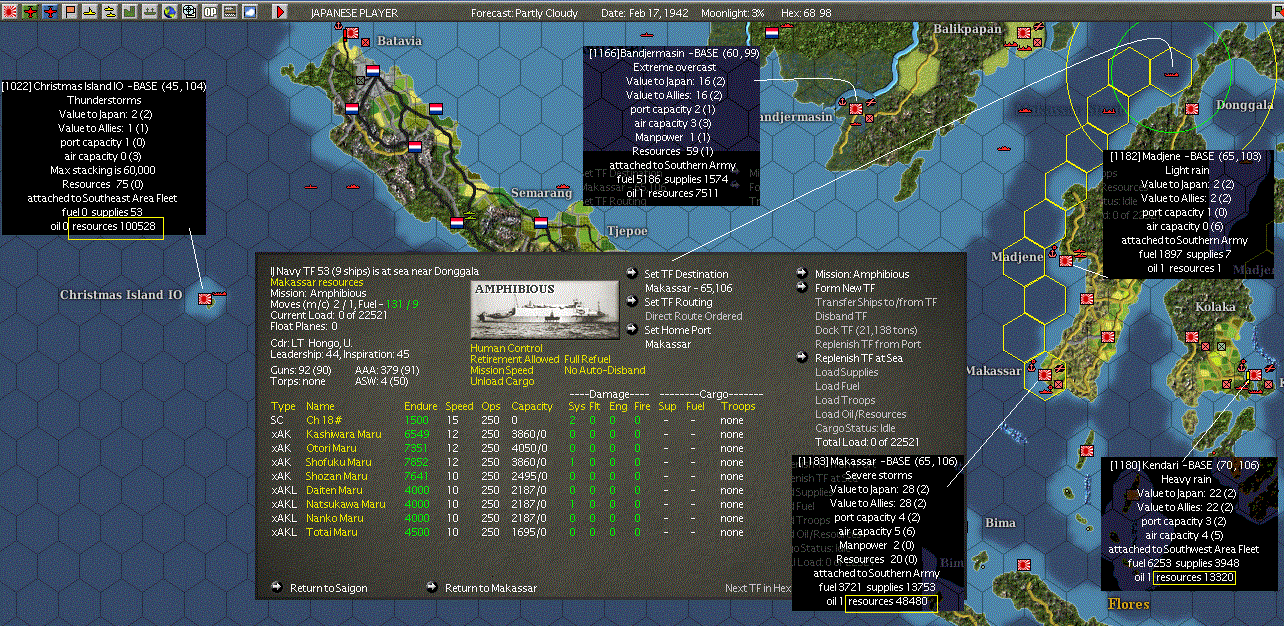Toggle the Full Refuel setting
1284x626 pixels.
click(588, 359)
